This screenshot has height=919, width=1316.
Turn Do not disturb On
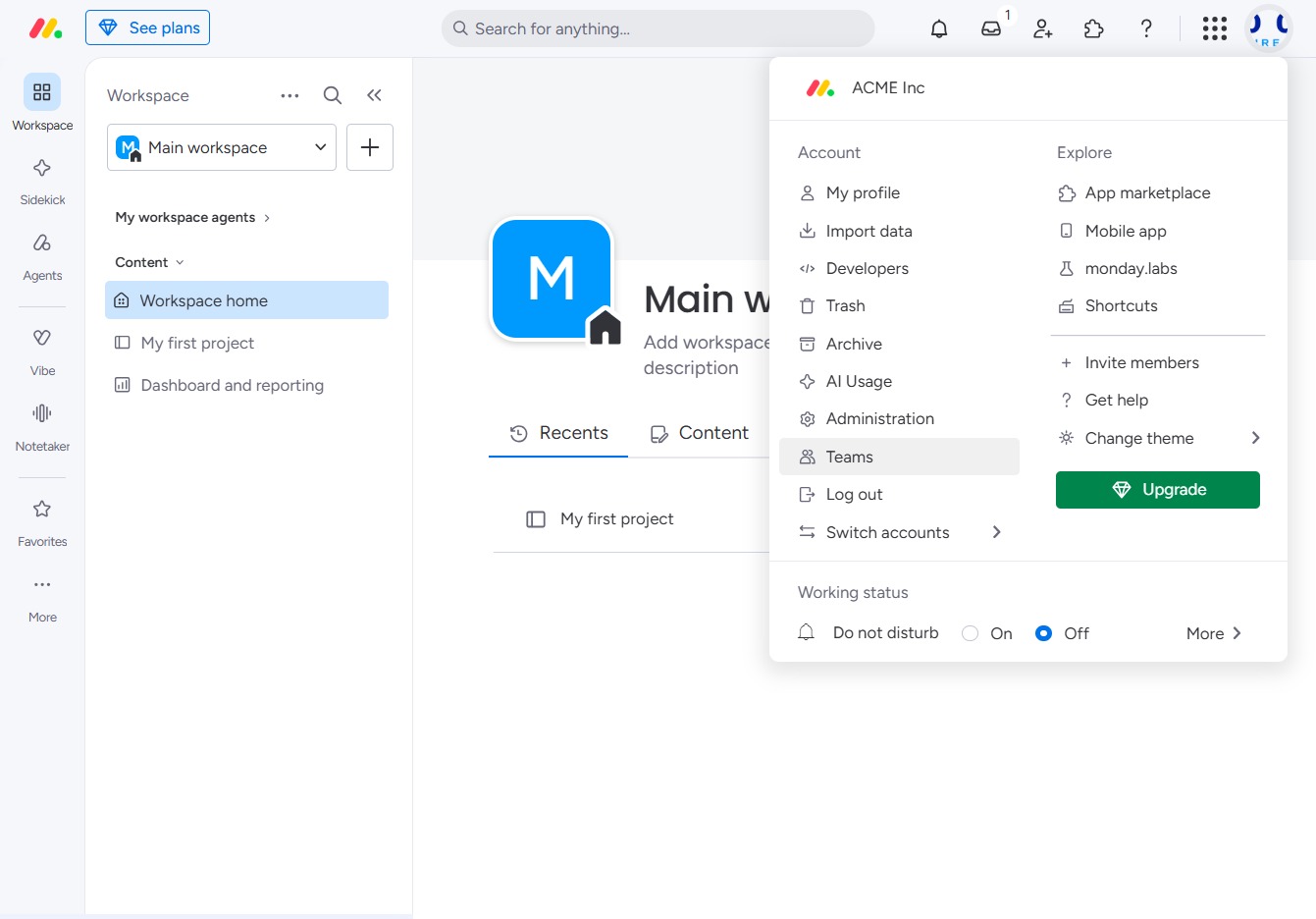click(971, 633)
